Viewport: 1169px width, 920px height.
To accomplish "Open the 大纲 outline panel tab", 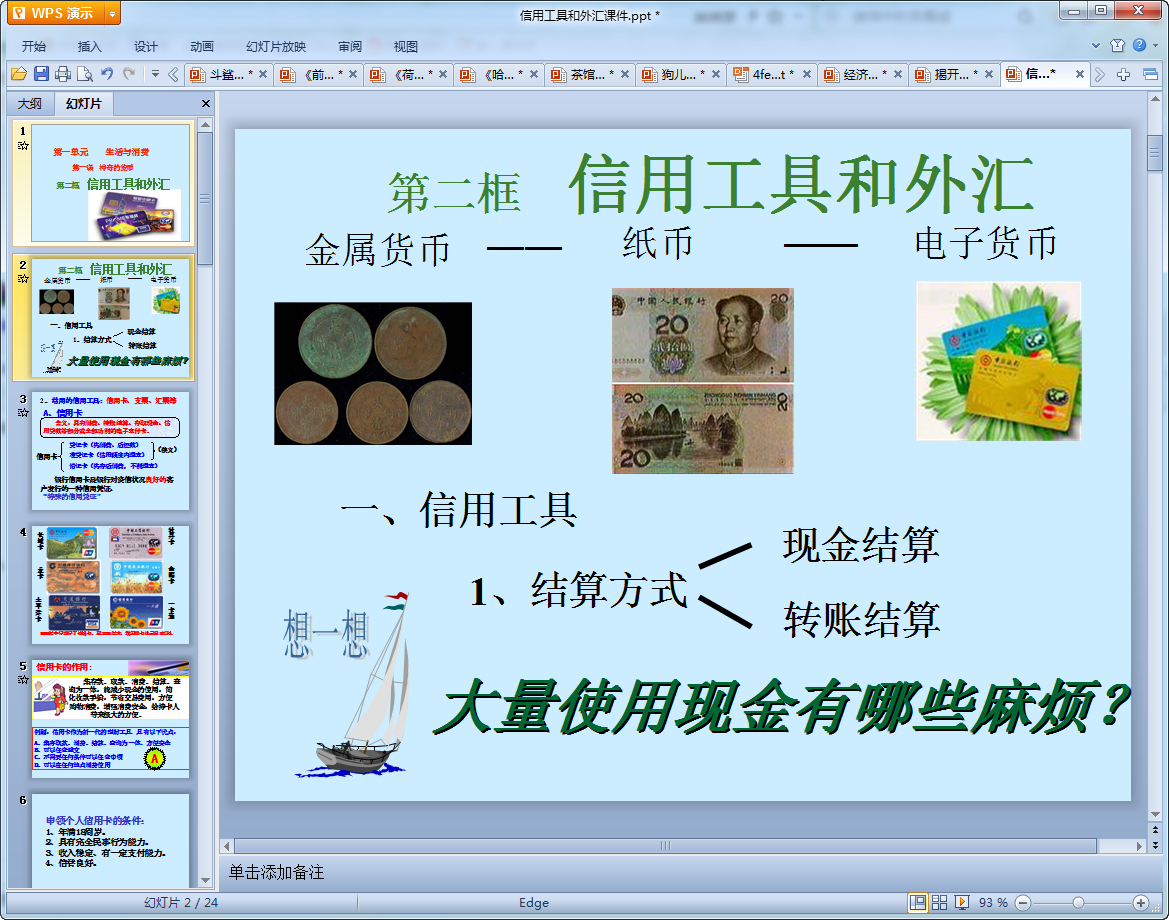I will (x=30, y=103).
